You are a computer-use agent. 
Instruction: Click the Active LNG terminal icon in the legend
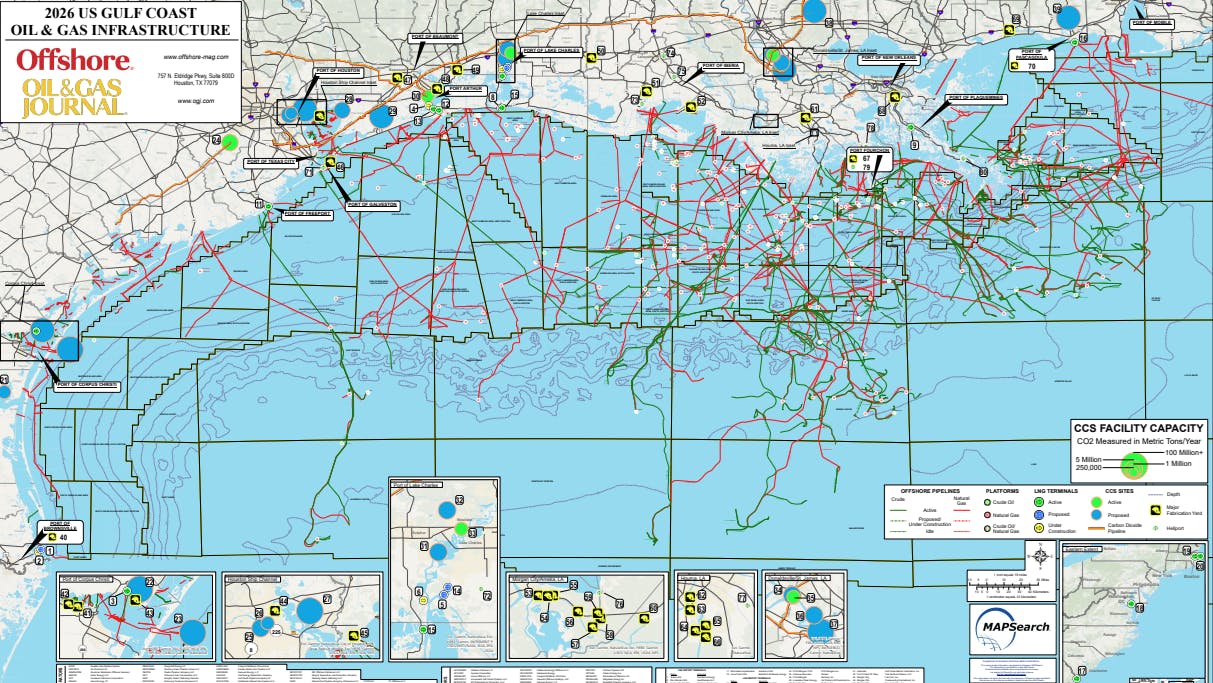[x=1039, y=502]
